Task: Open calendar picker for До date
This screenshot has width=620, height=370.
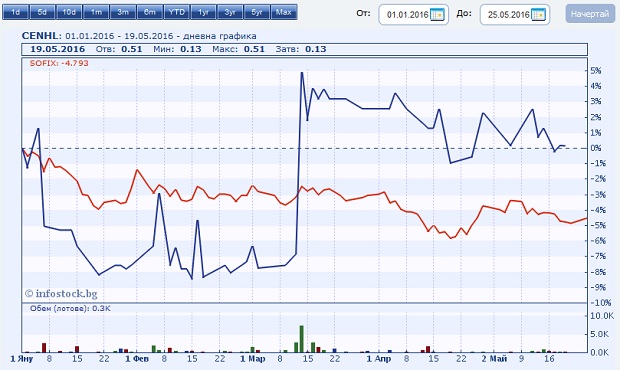Action: pyautogui.click(x=539, y=15)
